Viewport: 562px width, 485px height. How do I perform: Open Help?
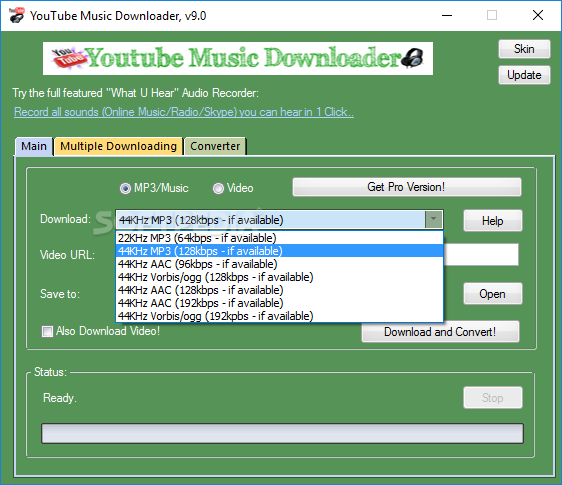492,221
